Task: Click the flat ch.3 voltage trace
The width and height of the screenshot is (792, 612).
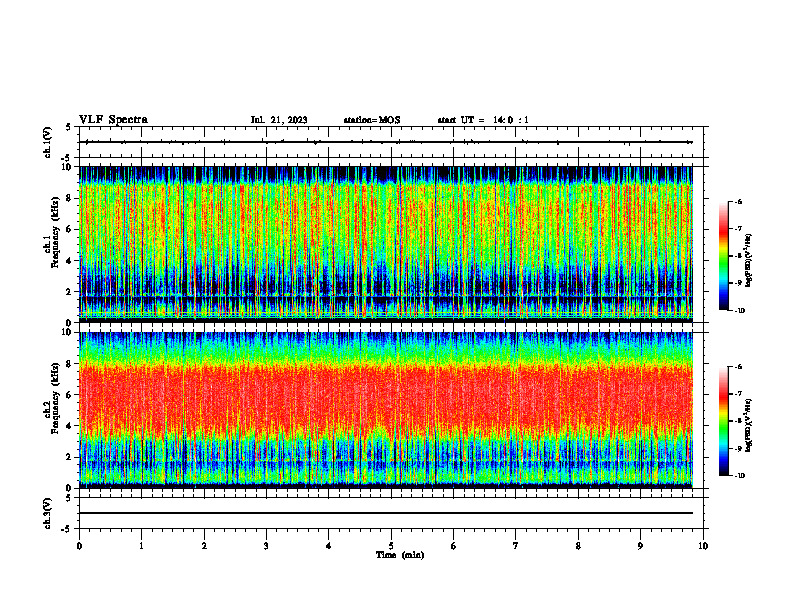Action: (x=386, y=513)
